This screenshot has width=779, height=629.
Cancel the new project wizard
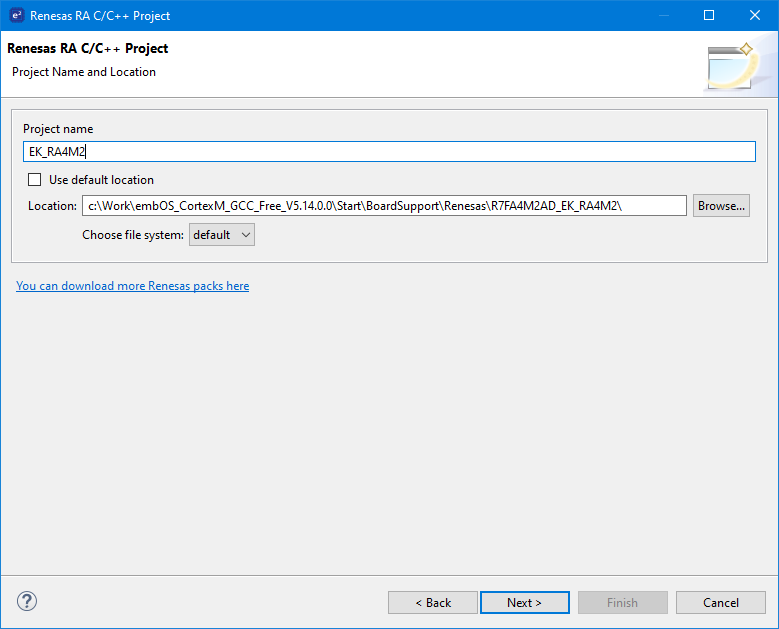[x=720, y=603]
